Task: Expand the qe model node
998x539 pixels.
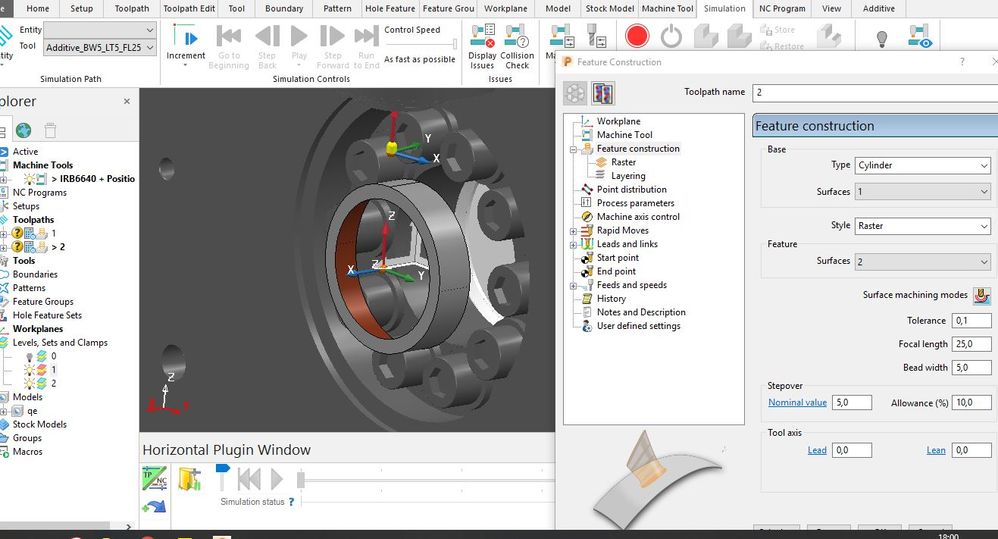Action: [x=4, y=411]
